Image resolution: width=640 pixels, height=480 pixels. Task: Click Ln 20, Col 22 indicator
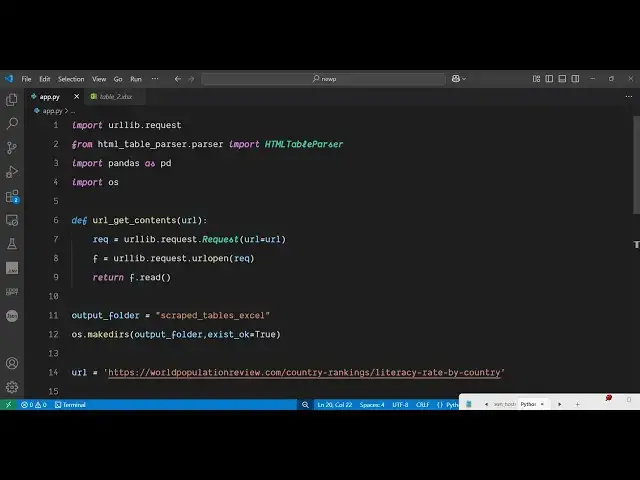pyautogui.click(x=335, y=404)
